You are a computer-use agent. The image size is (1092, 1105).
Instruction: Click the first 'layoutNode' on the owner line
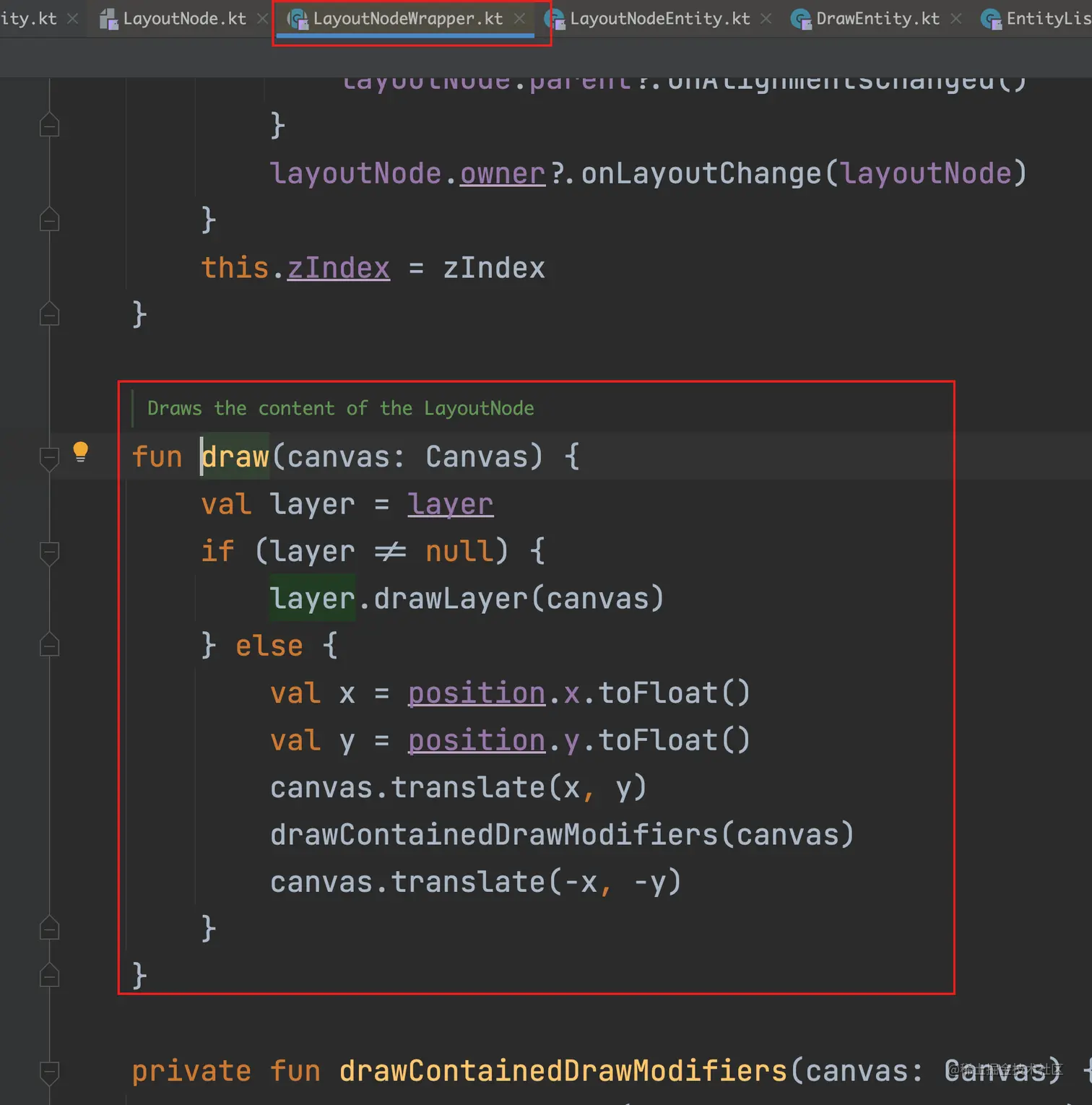click(x=355, y=173)
